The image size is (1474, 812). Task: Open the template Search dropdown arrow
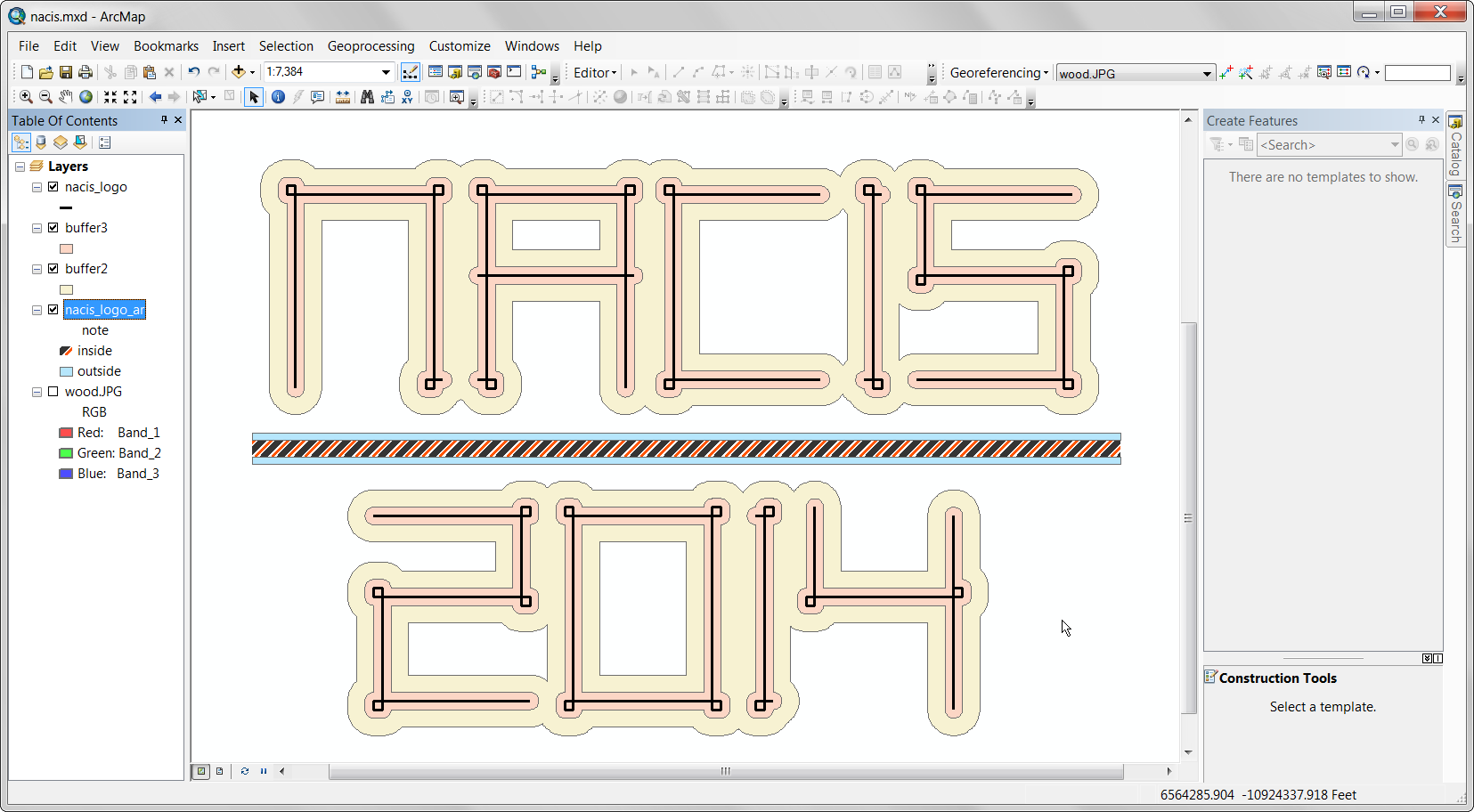point(1395,144)
